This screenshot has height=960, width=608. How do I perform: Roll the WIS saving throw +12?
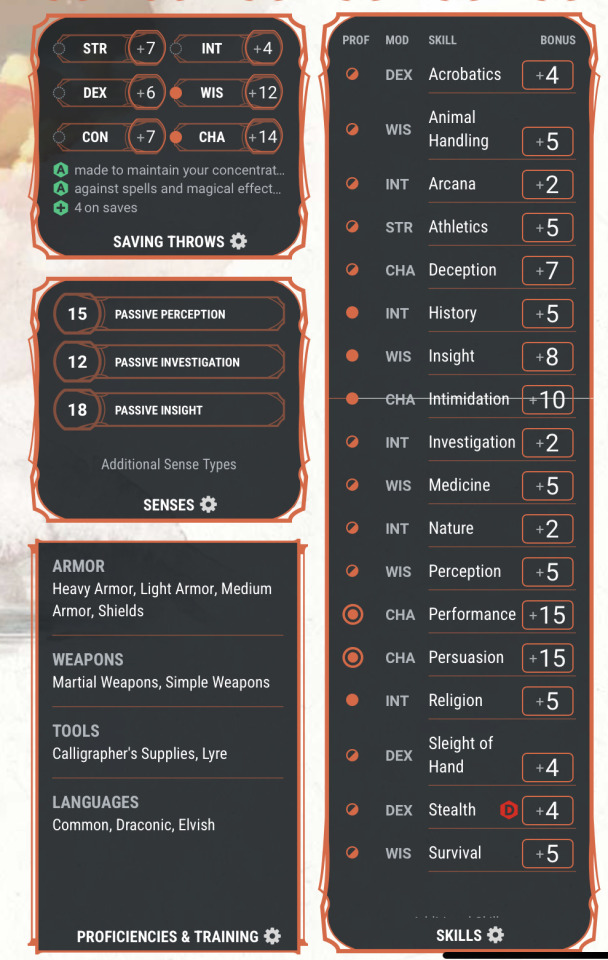click(263, 93)
